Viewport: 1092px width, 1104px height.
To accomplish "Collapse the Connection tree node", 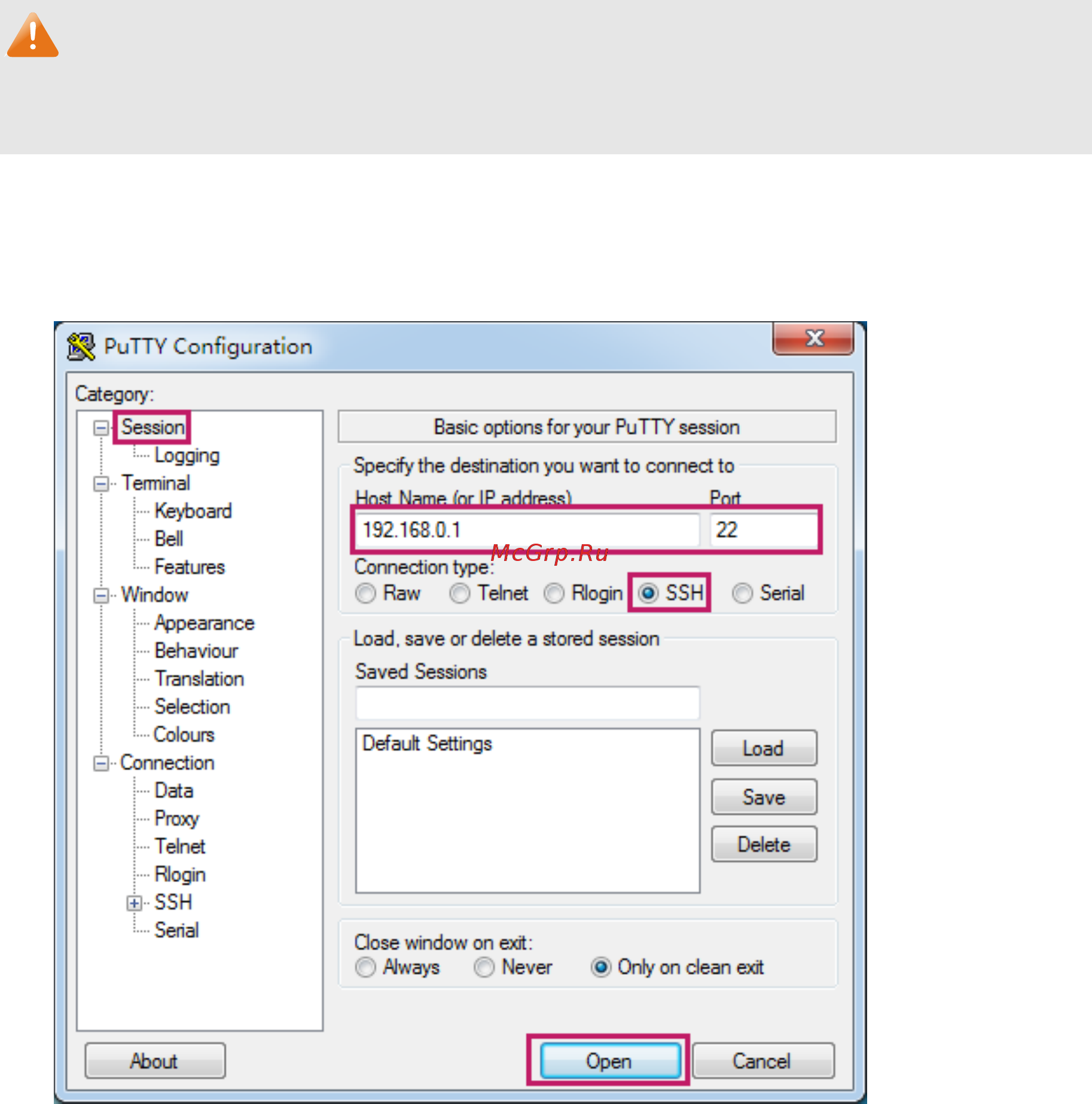I will coord(101,764).
